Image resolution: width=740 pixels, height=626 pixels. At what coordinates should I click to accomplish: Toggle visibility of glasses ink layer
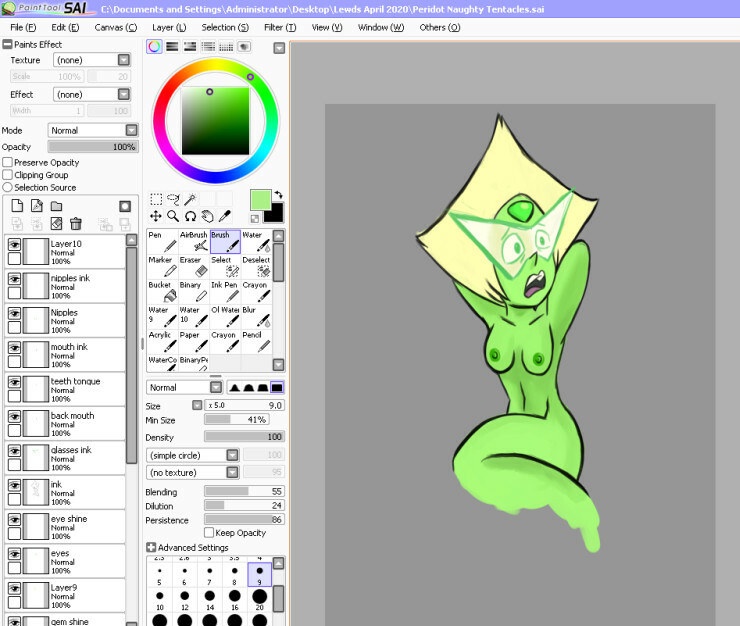point(14,451)
